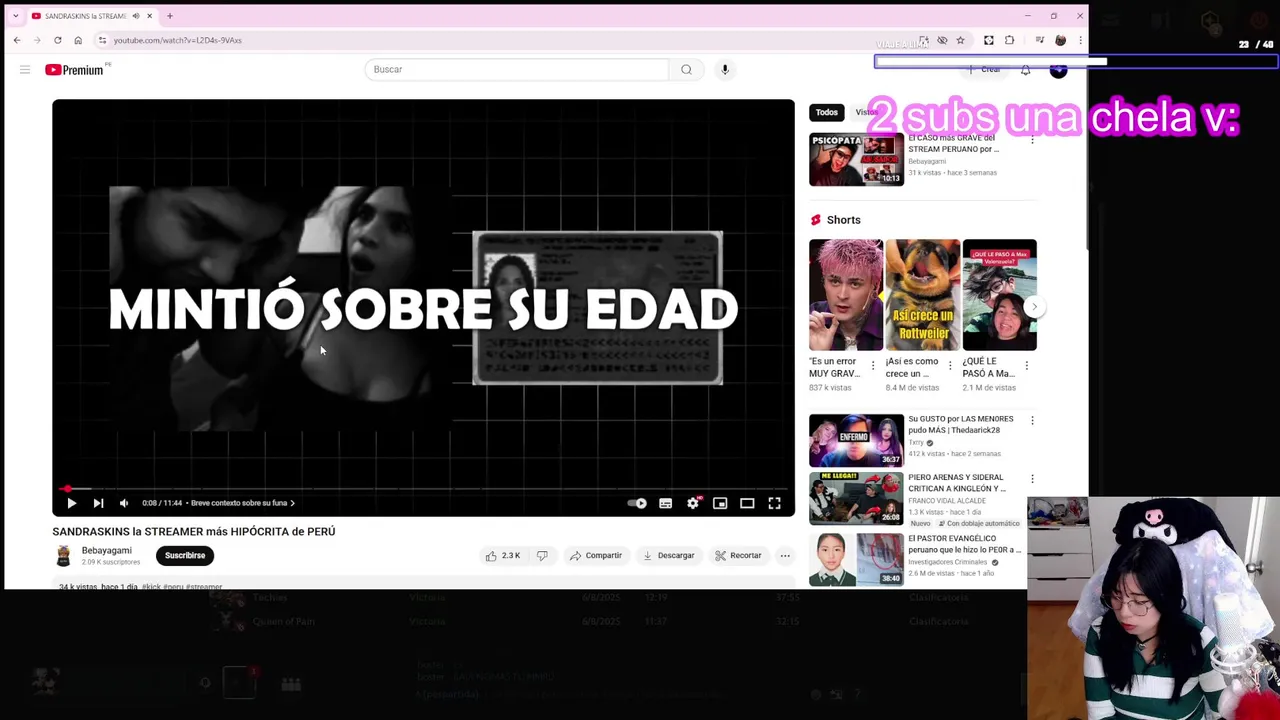This screenshot has height=720, width=1280.
Task: Select the 'Todos' filter chip
Action: (826, 112)
